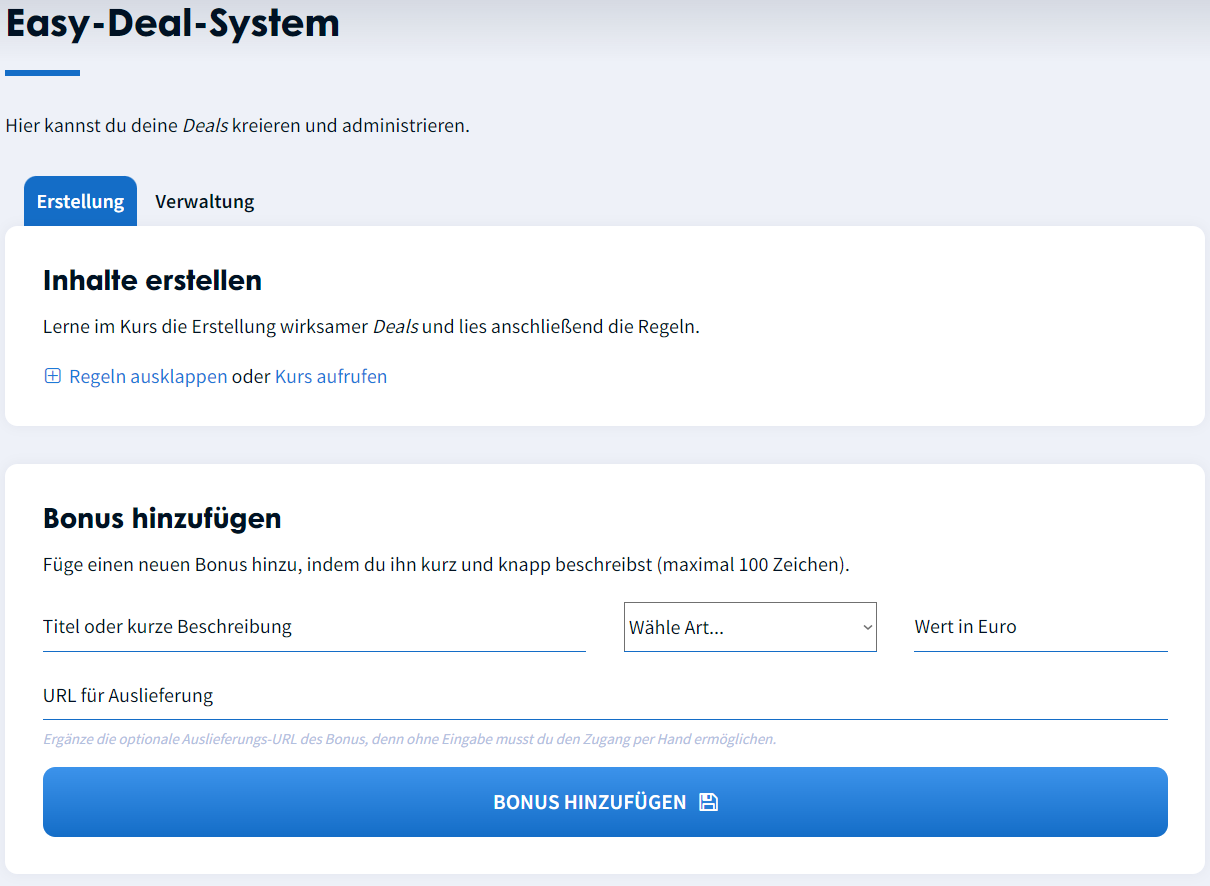The image size is (1210, 886).
Task: Click the Wert in Euro field
Action: (1041, 627)
